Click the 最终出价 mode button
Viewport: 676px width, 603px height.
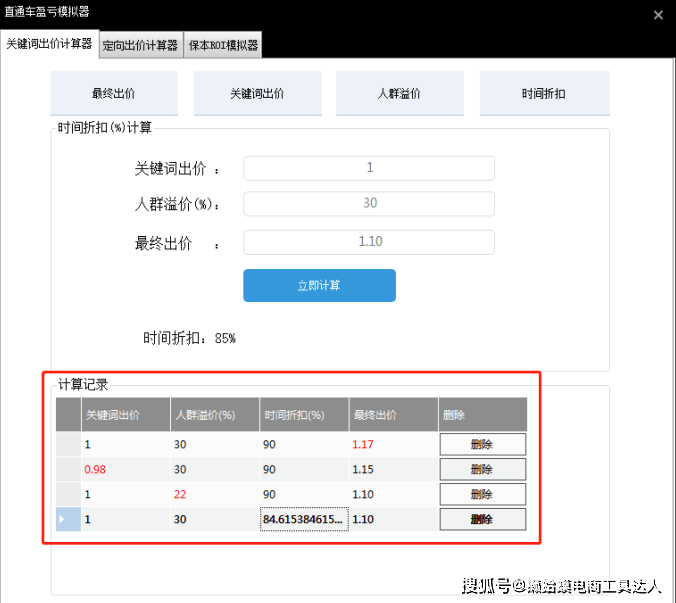pos(114,94)
